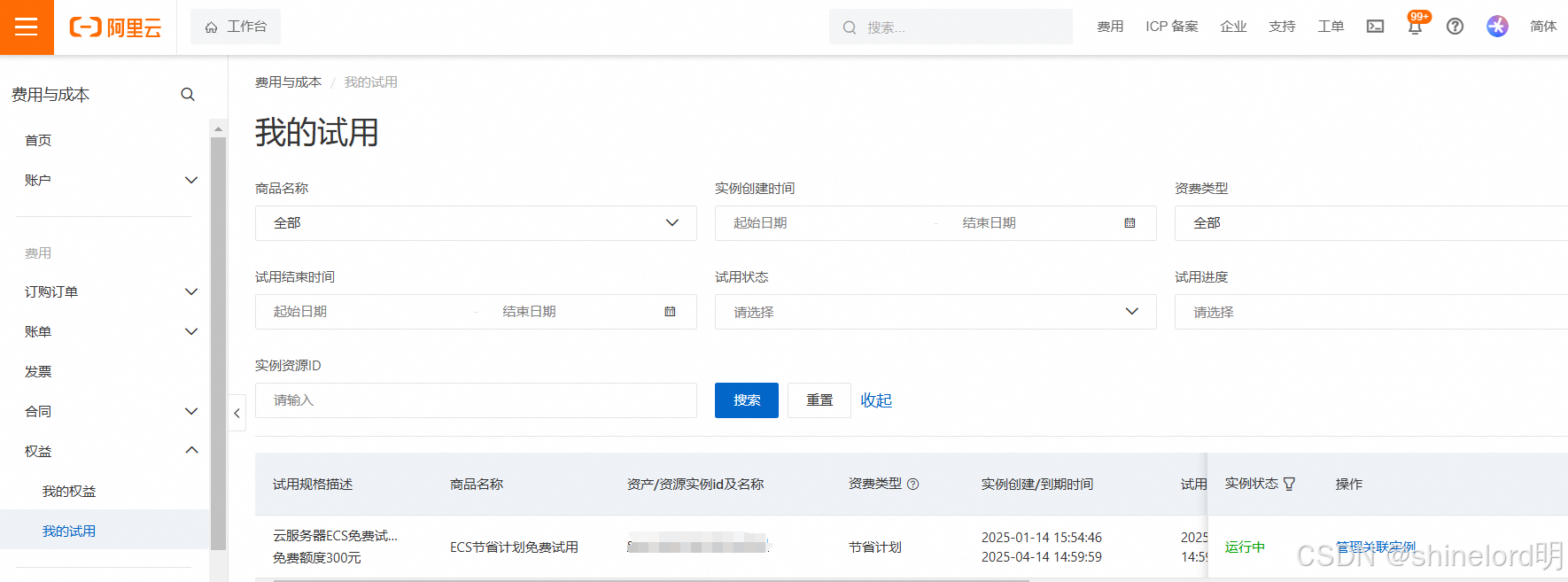Click 管理关联实例 link in table row

[1376, 547]
